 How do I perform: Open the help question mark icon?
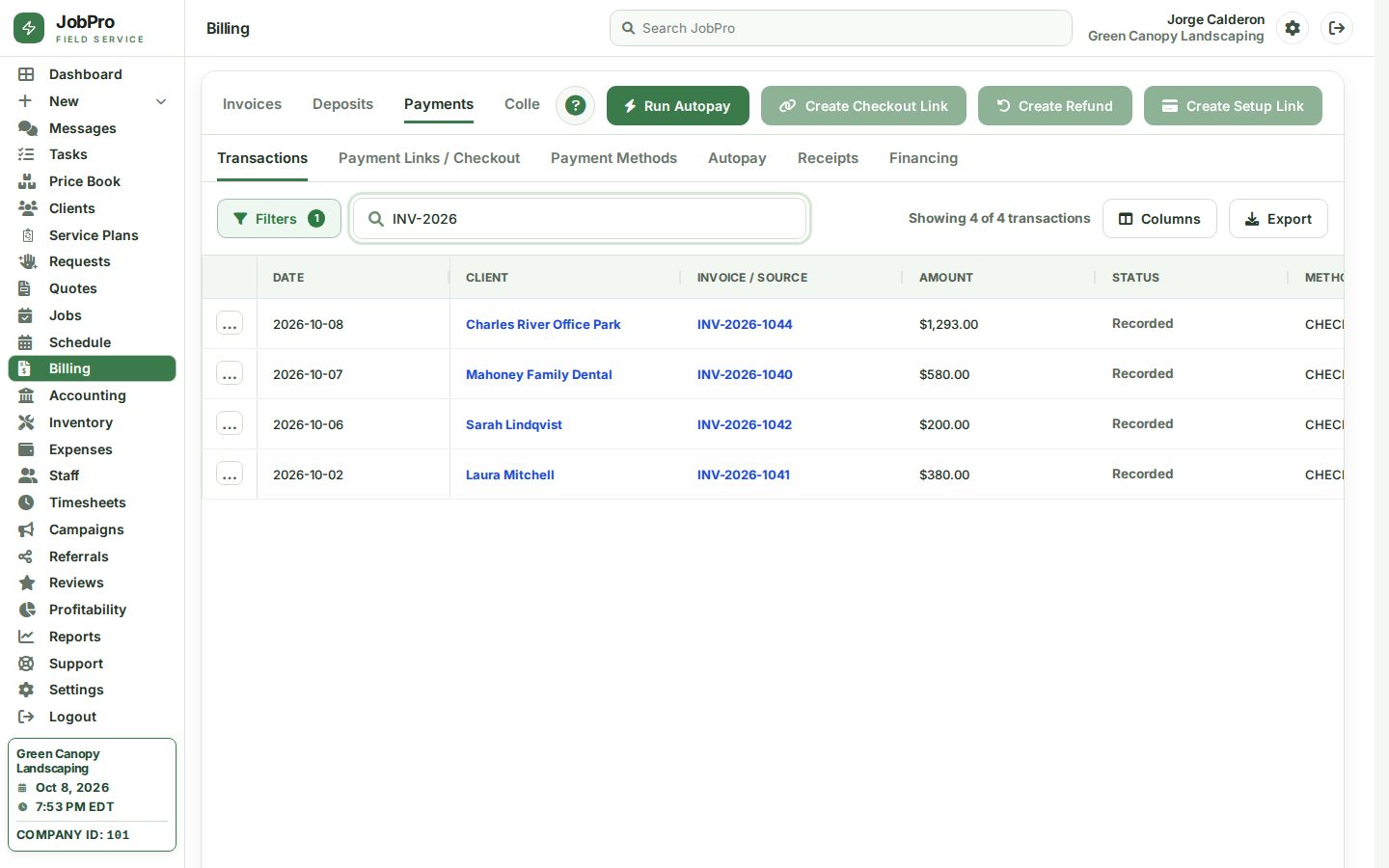pos(576,105)
